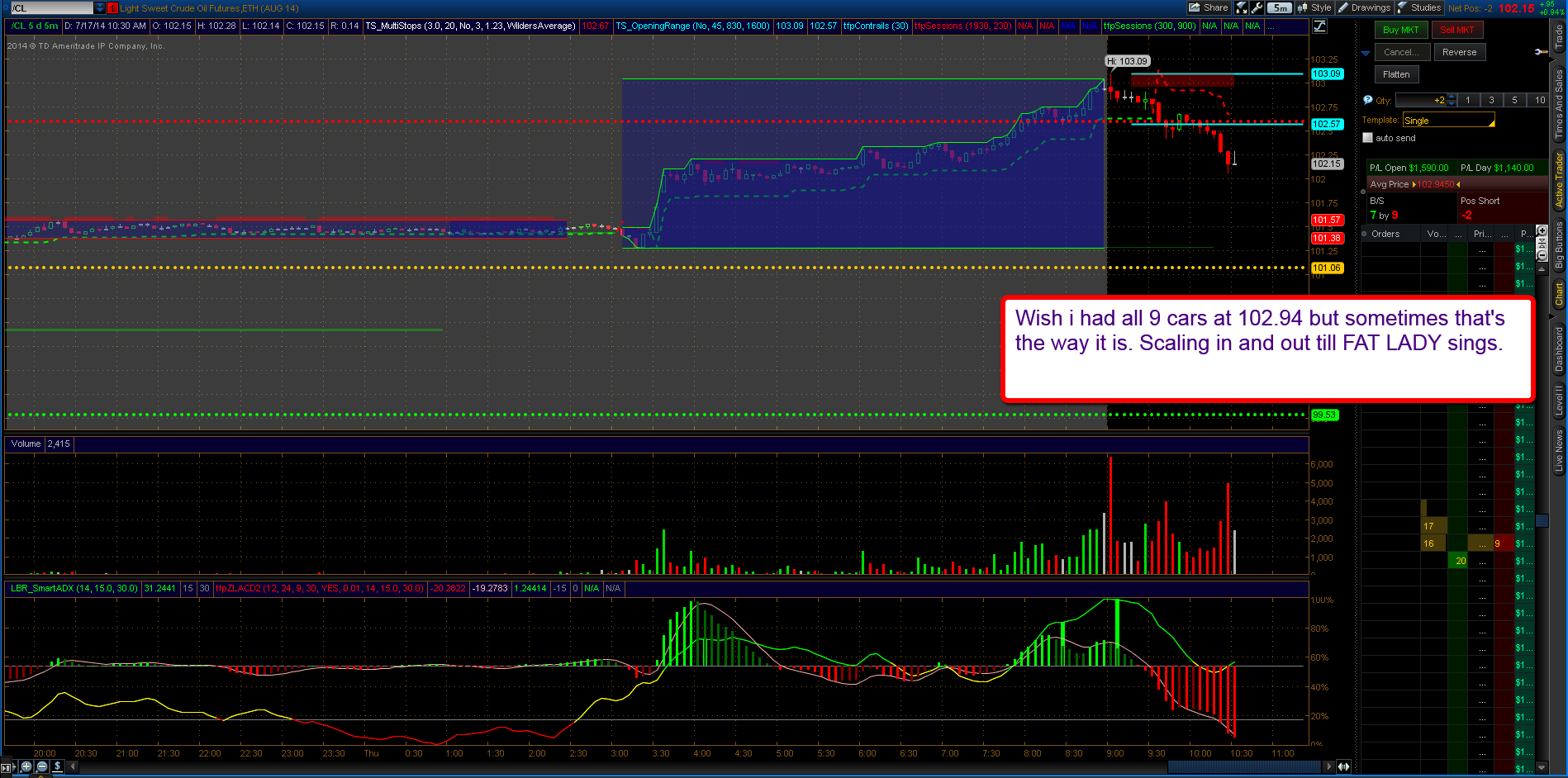The width and height of the screenshot is (1568, 778).
Task: Click the Share chart icon
Action: pyautogui.click(x=1208, y=7)
